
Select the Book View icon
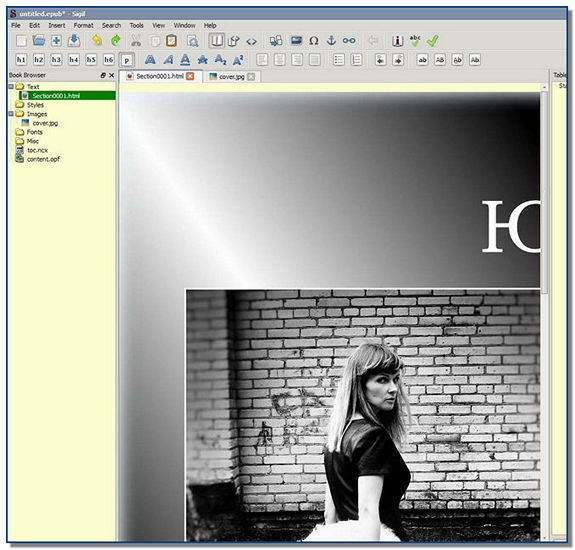pyautogui.click(x=216, y=41)
